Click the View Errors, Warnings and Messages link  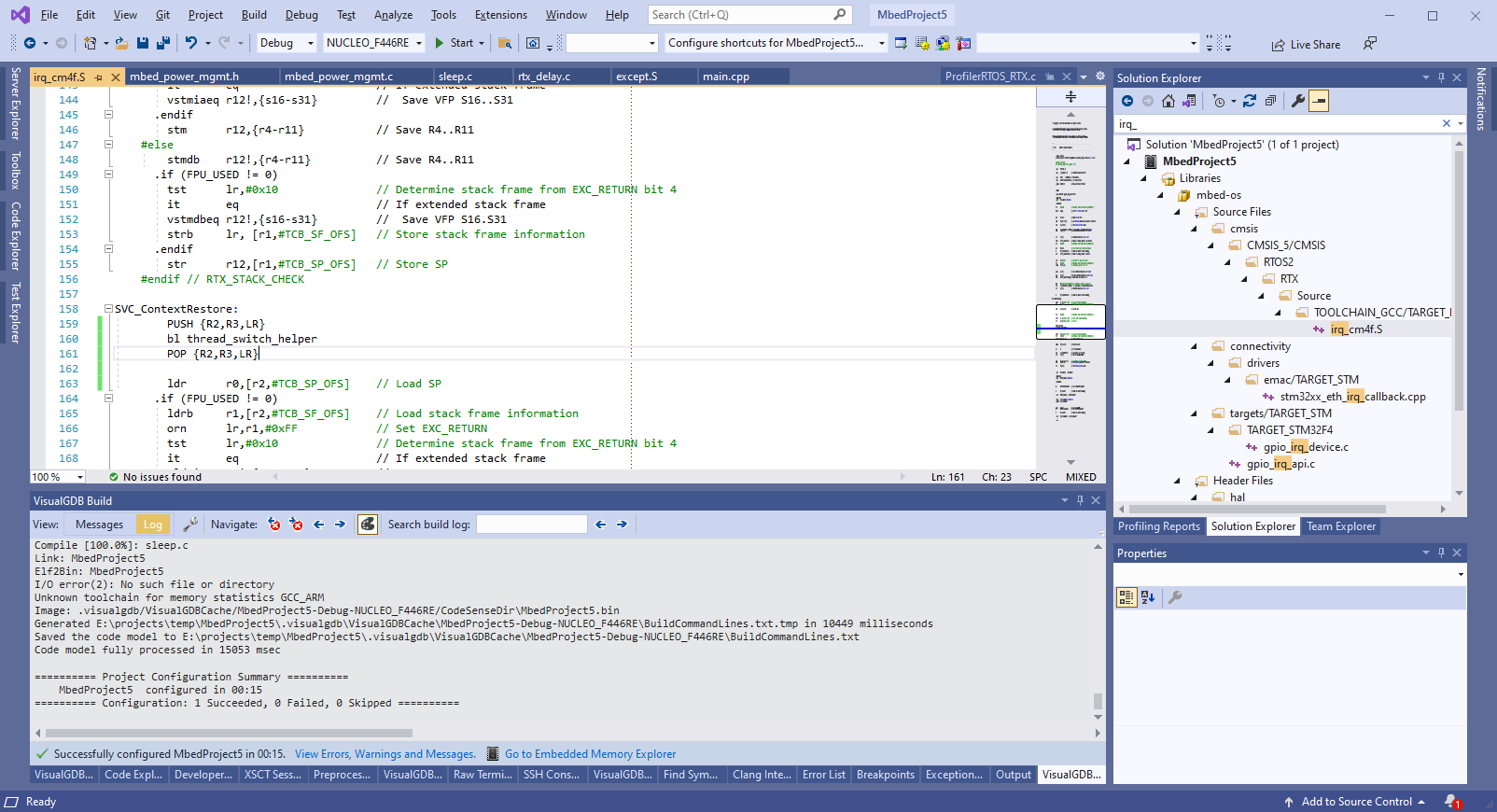tap(385, 754)
